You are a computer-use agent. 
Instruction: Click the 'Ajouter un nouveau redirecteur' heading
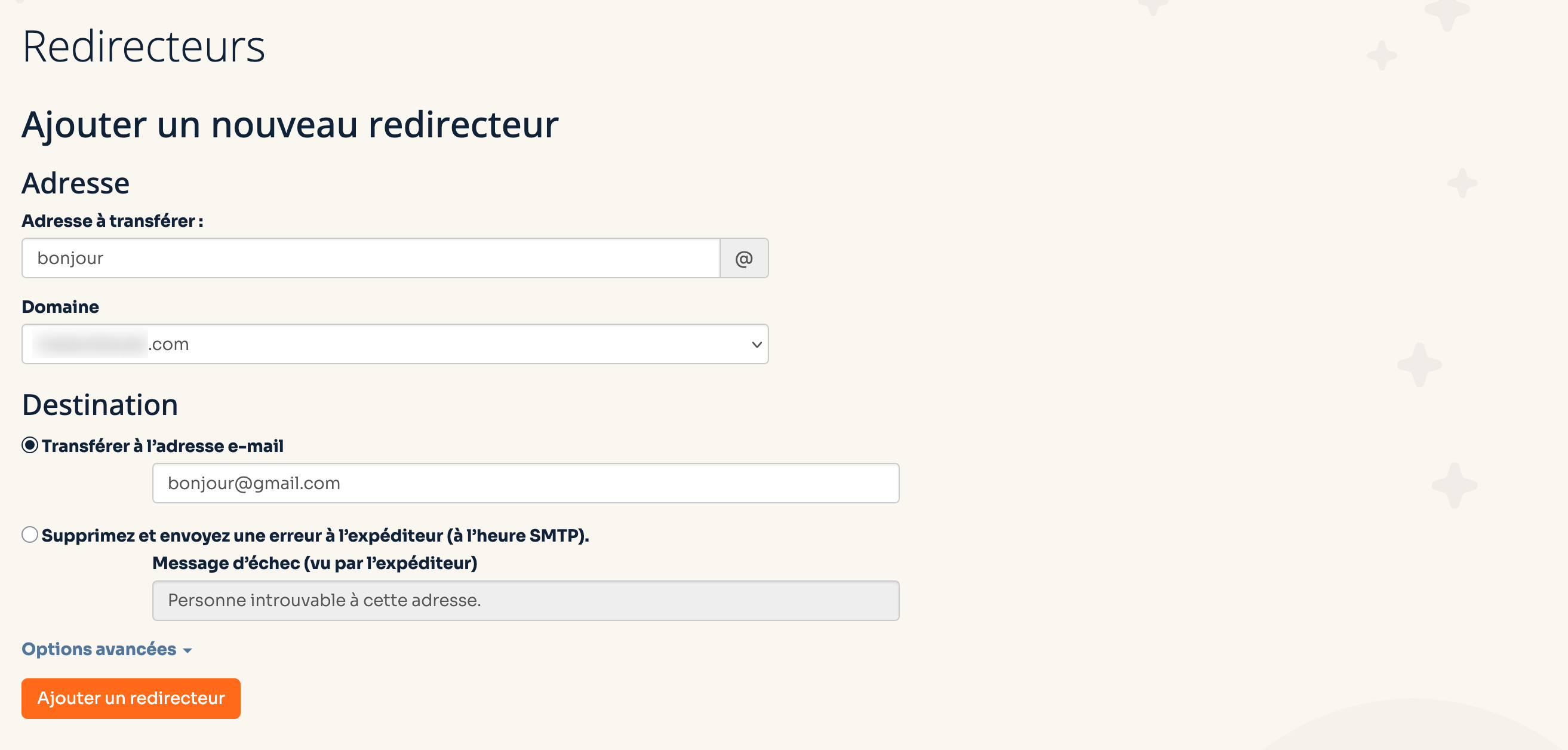click(290, 125)
